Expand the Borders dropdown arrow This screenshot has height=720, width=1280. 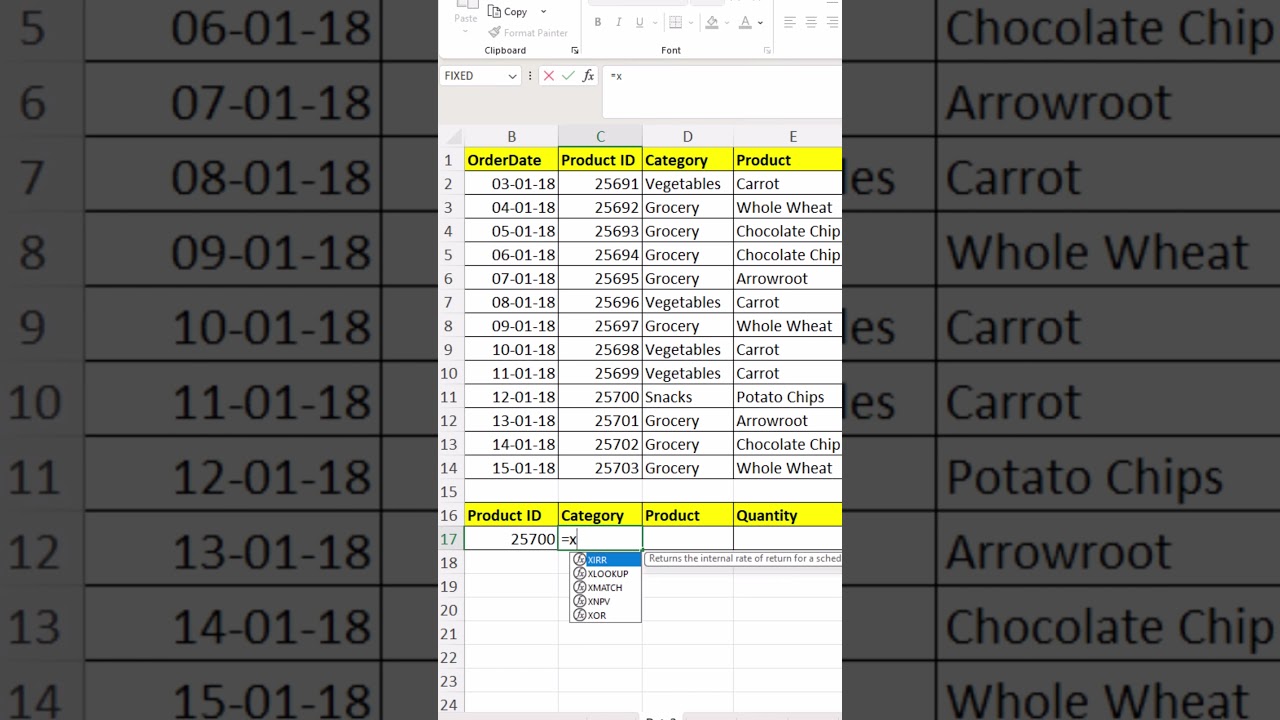690,22
